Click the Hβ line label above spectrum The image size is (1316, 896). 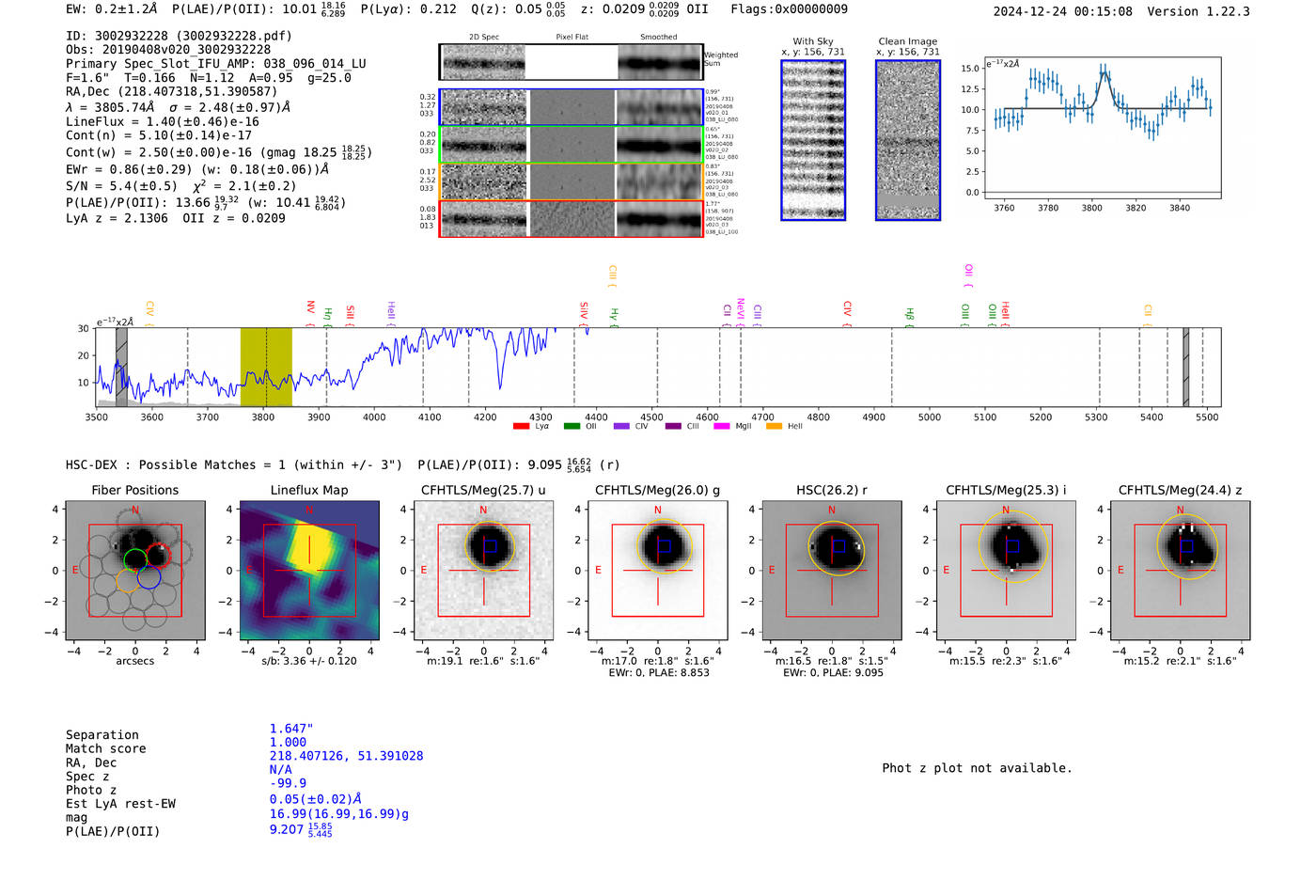click(909, 316)
